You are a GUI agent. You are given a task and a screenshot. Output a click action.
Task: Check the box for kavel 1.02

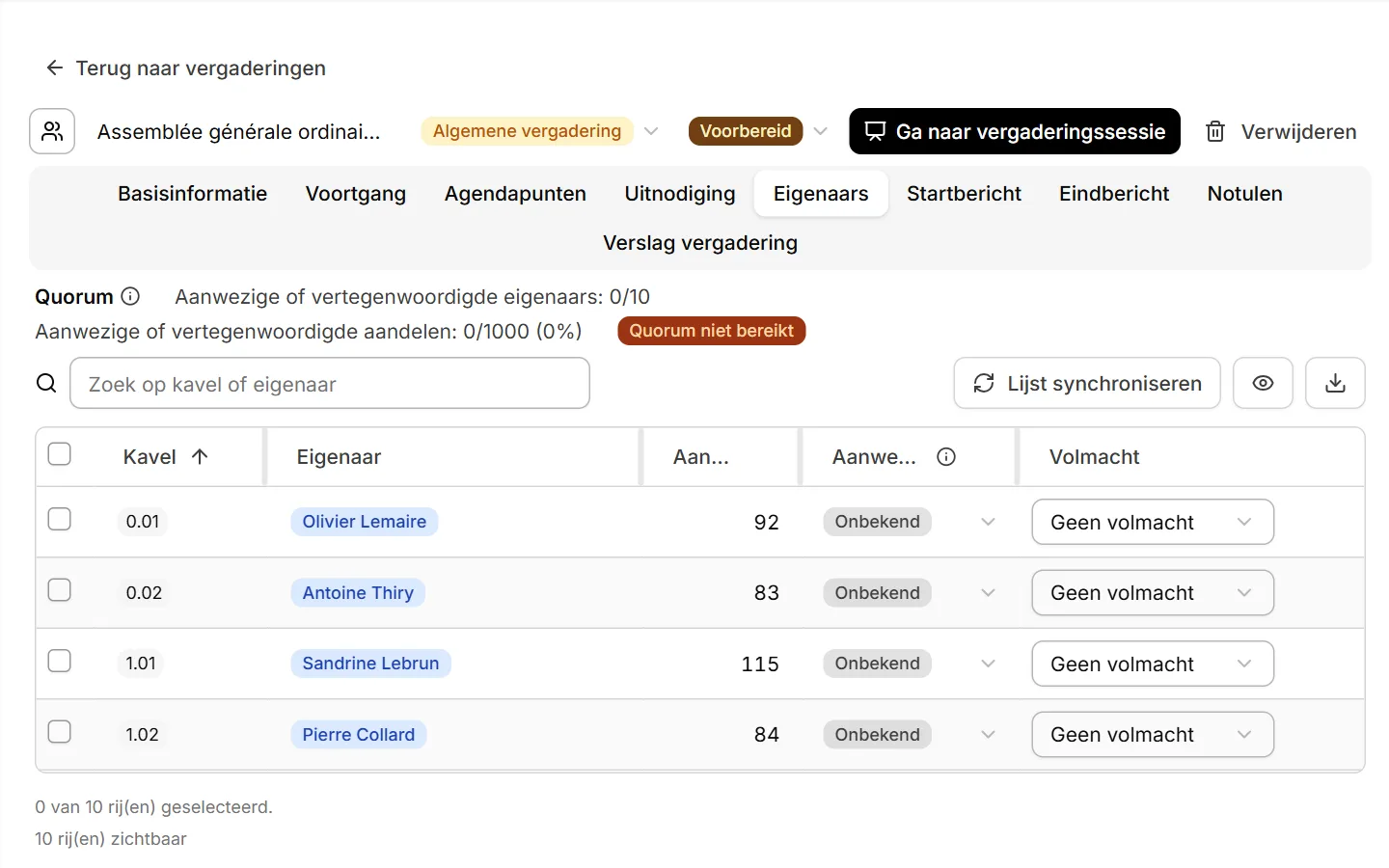tap(60, 731)
